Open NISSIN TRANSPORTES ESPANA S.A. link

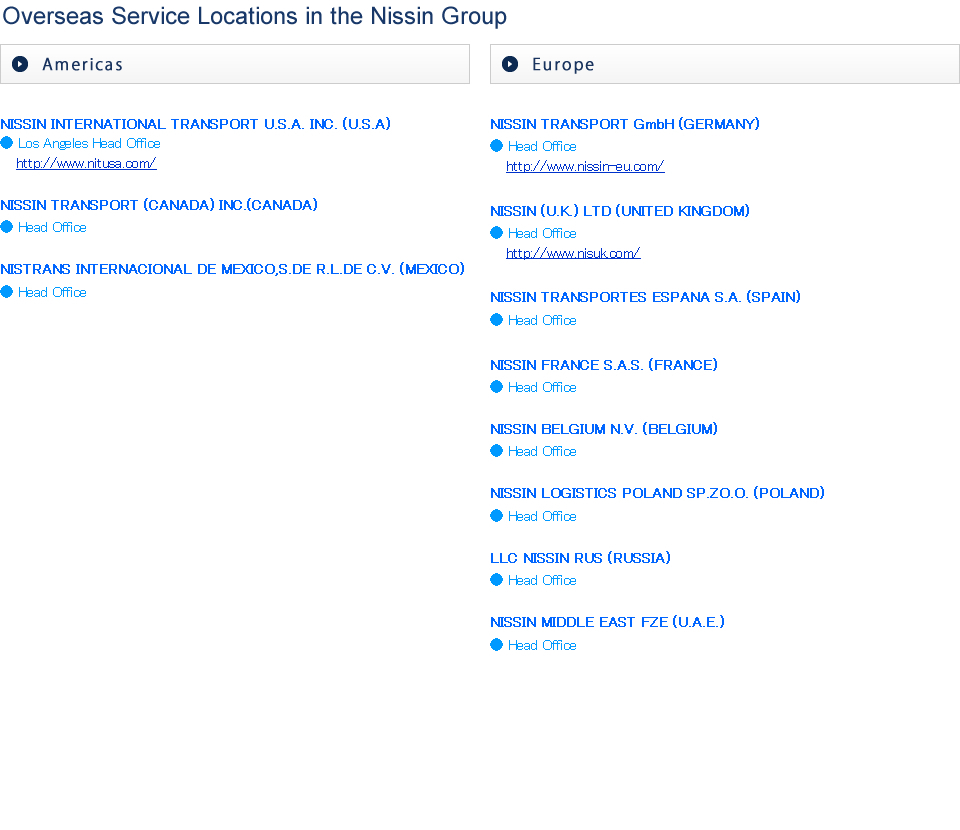pos(645,297)
